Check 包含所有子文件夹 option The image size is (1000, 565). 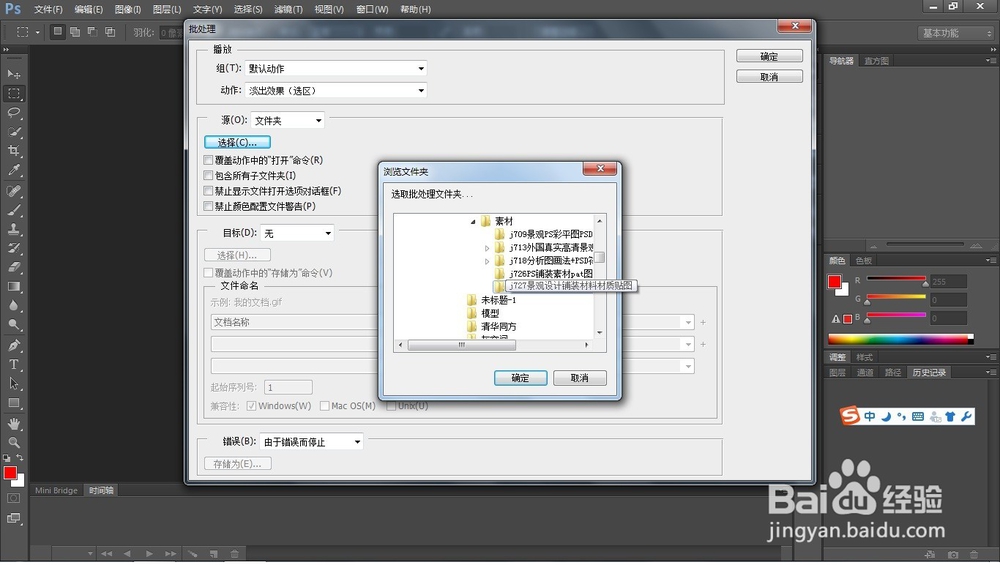click(208, 175)
